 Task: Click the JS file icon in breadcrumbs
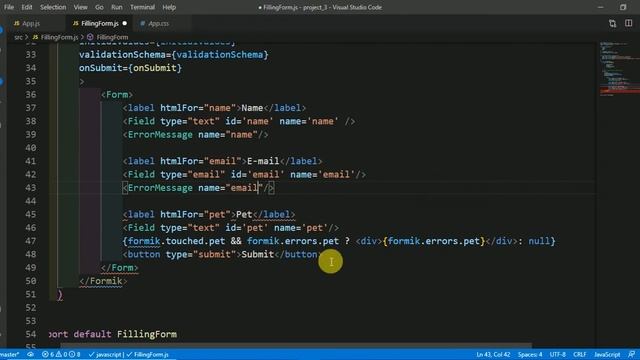36,37
